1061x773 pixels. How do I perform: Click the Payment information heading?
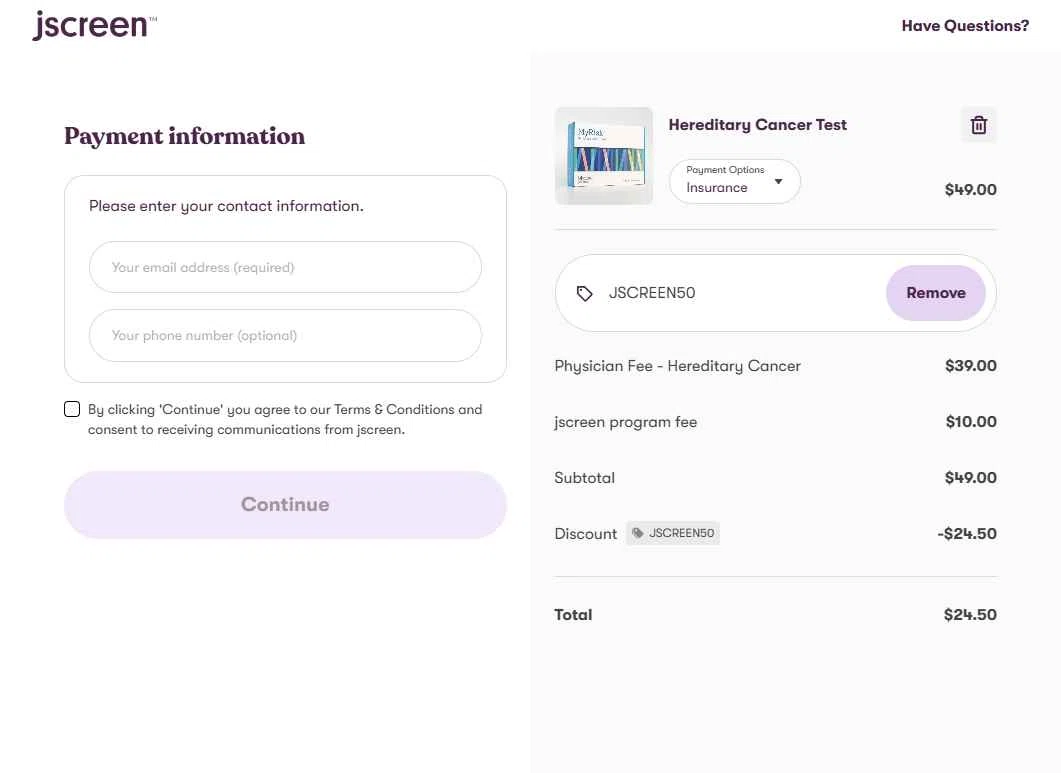pyautogui.click(x=184, y=136)
